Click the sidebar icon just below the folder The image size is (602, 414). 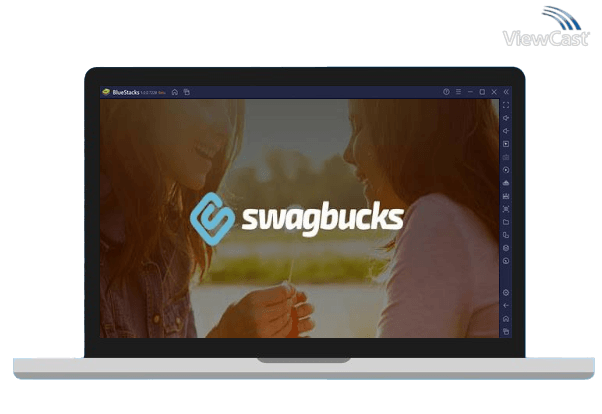tap(506, 235)
